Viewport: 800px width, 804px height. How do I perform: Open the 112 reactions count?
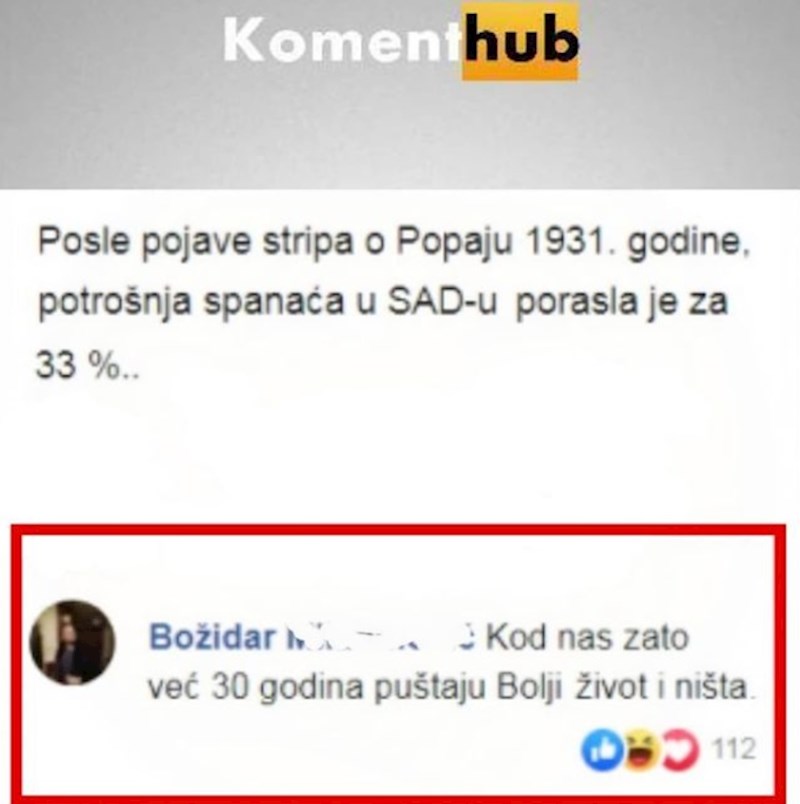(x=733, y=749)
